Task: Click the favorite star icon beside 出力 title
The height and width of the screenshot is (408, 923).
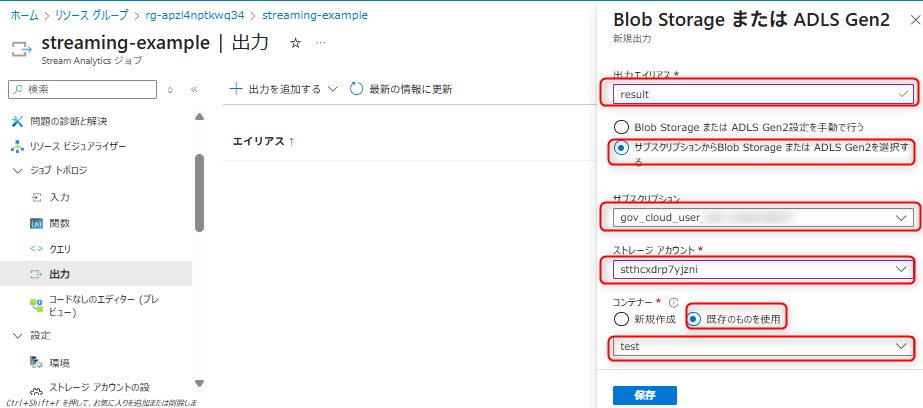Action: (x=295, y=44)
